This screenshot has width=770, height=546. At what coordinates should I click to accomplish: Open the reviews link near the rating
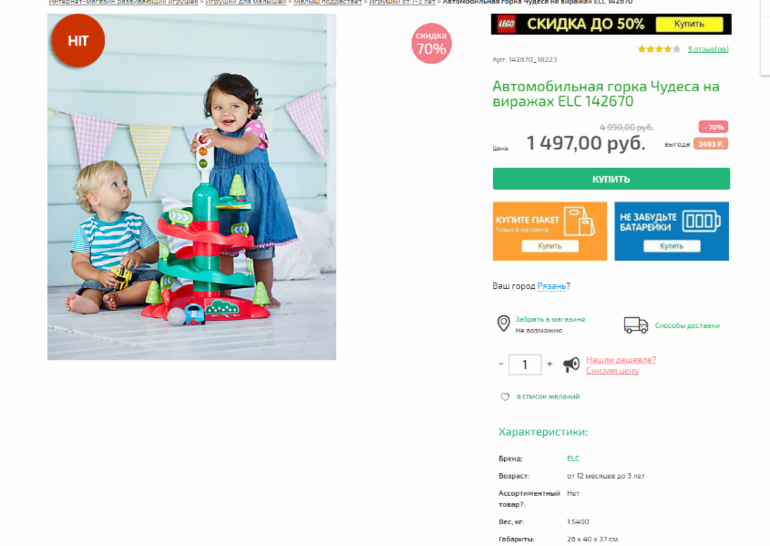point(708,49)
